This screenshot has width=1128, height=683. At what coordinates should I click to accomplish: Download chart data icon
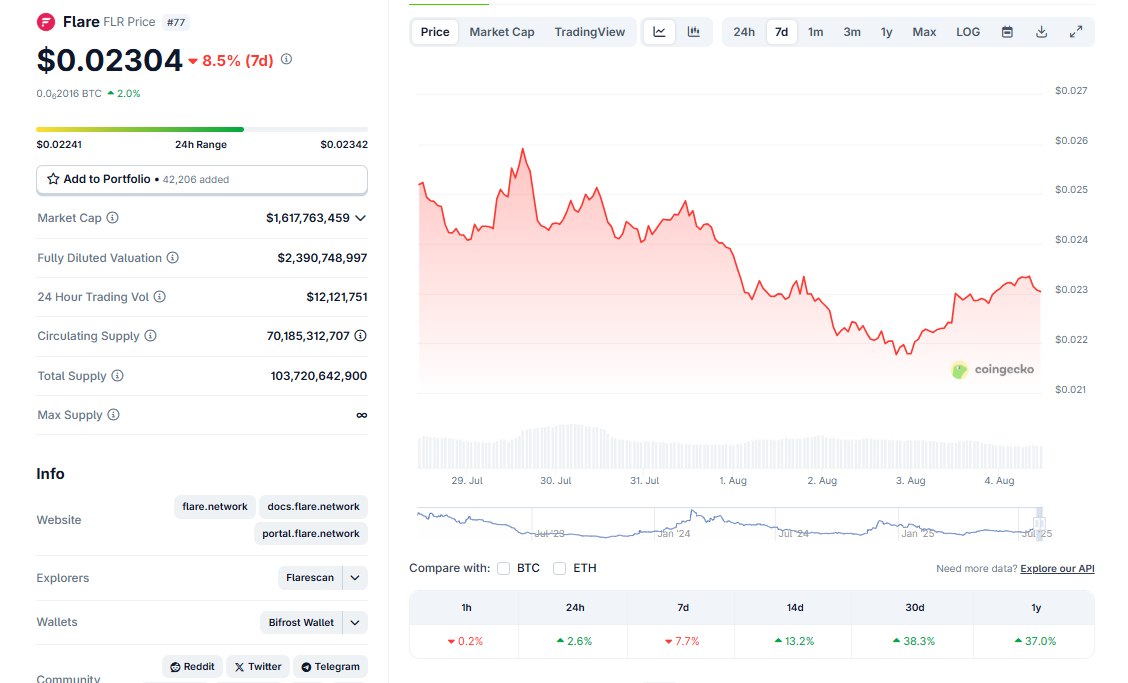1041,32
